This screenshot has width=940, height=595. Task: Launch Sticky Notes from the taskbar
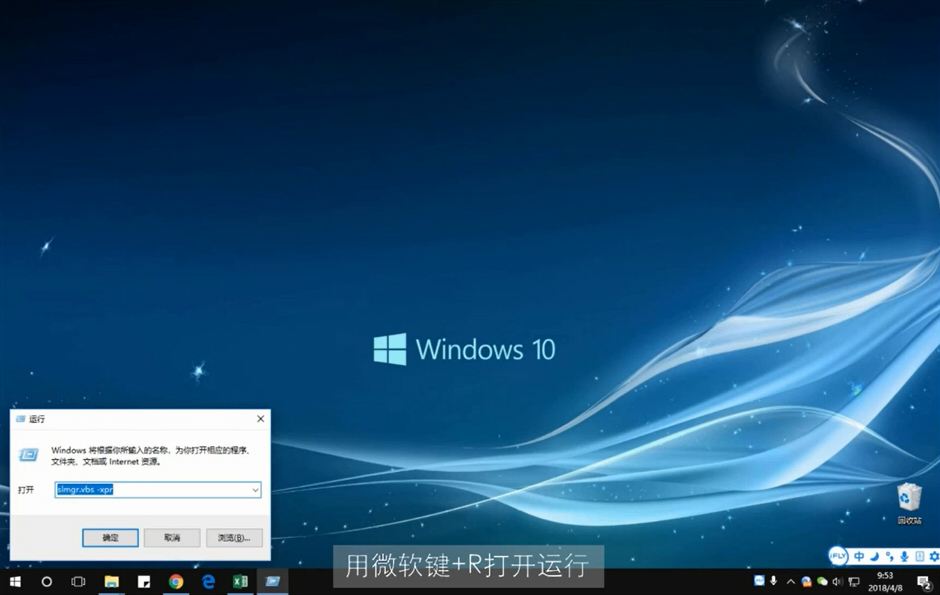click(144, 582)
